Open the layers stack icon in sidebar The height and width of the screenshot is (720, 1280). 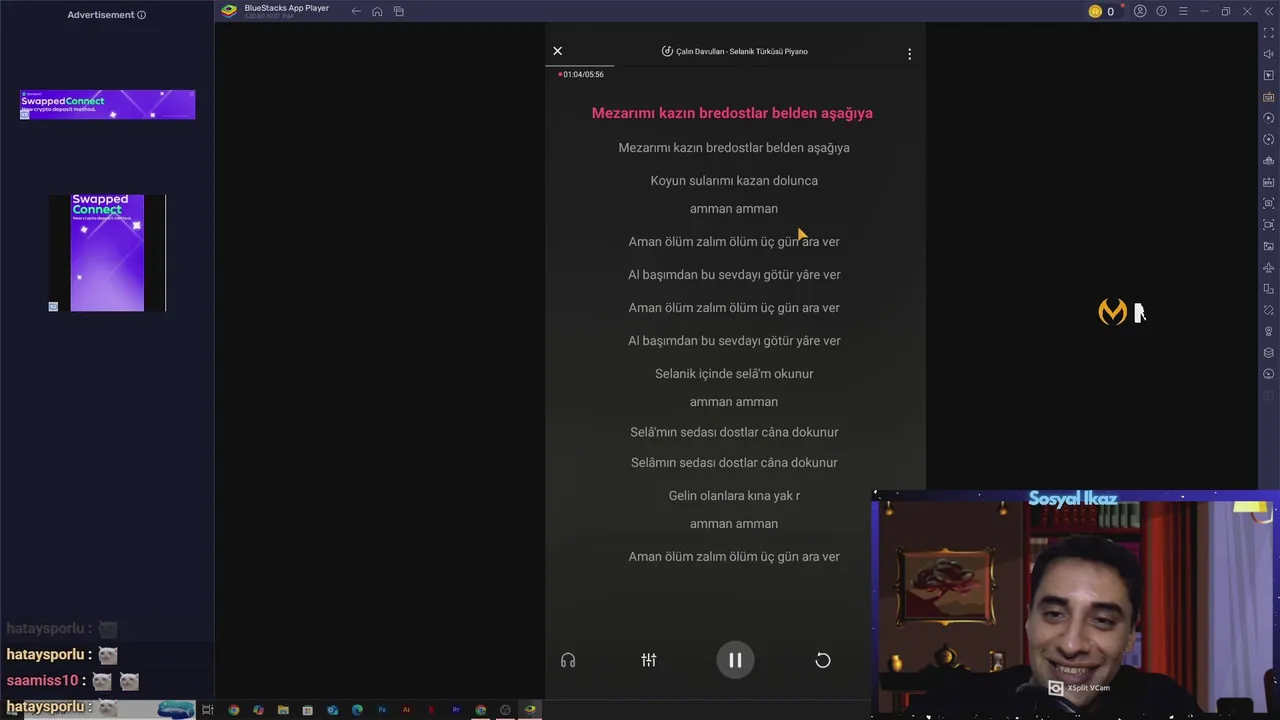1269,353
